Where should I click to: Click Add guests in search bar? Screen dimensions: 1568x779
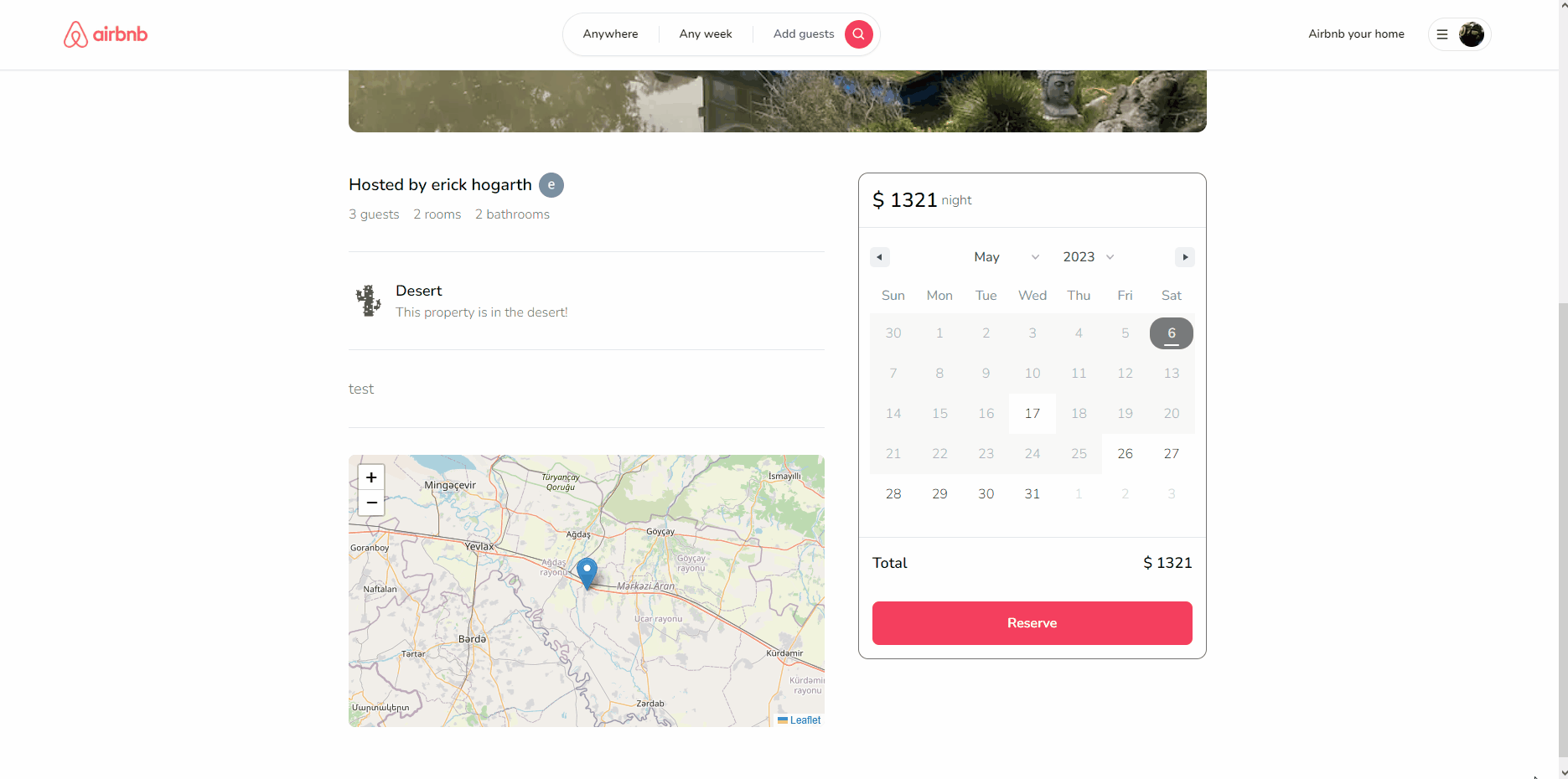pos(803,34)
